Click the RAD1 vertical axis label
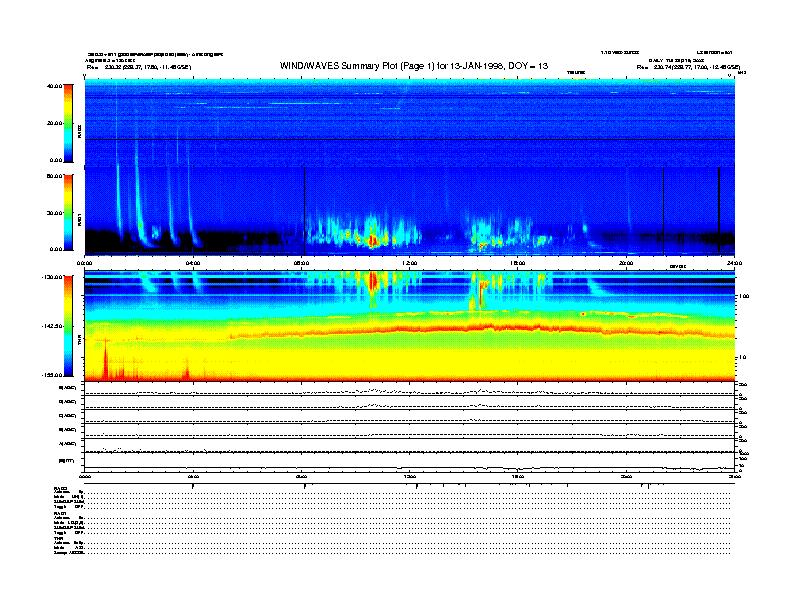The image size is (792, 612). click(x=79, y=219)
